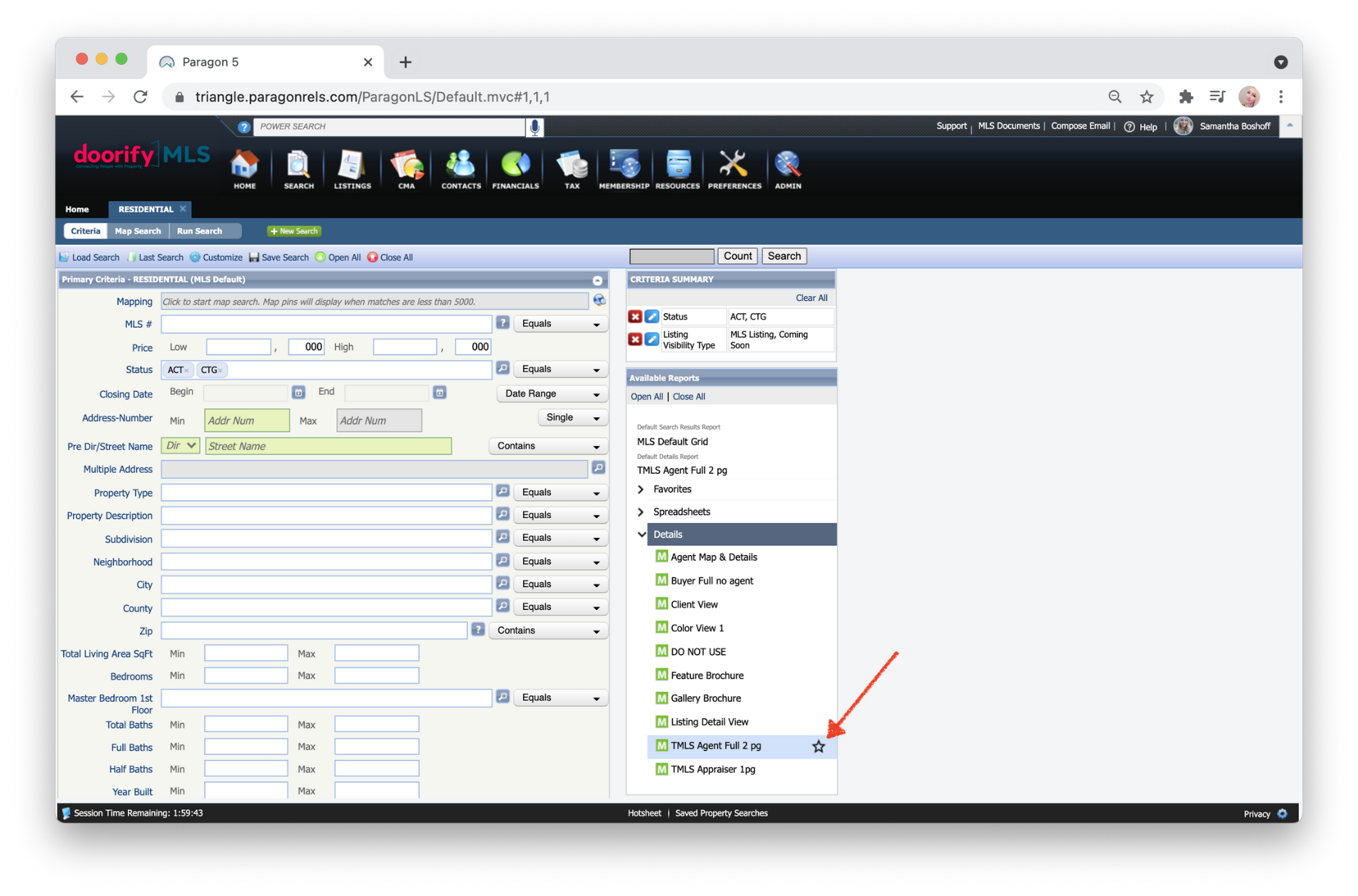The height and width of the screenshot is (896, 1358).
Task: Open the MLS # Equals operator dropdown
Action: pos(560,324)
